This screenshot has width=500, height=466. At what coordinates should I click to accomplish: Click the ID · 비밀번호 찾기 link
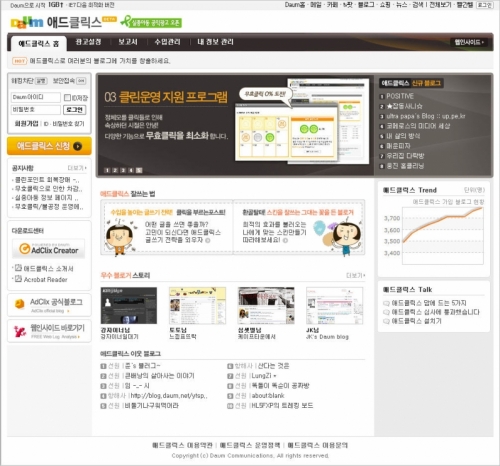64,124
